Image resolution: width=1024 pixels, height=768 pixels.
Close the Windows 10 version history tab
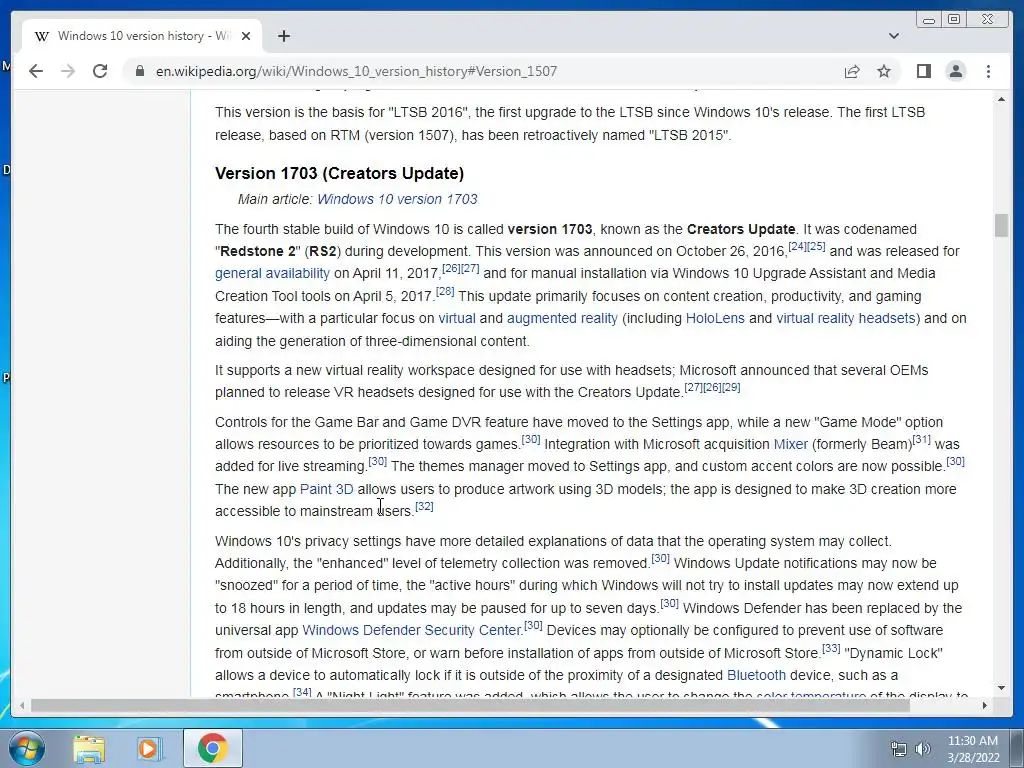(x=246, y=36)
